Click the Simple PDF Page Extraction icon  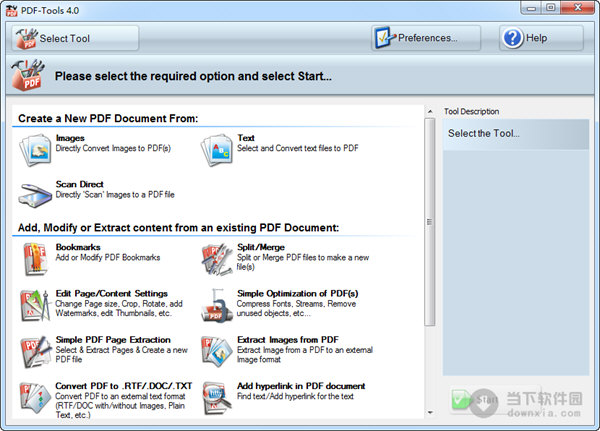35,352
